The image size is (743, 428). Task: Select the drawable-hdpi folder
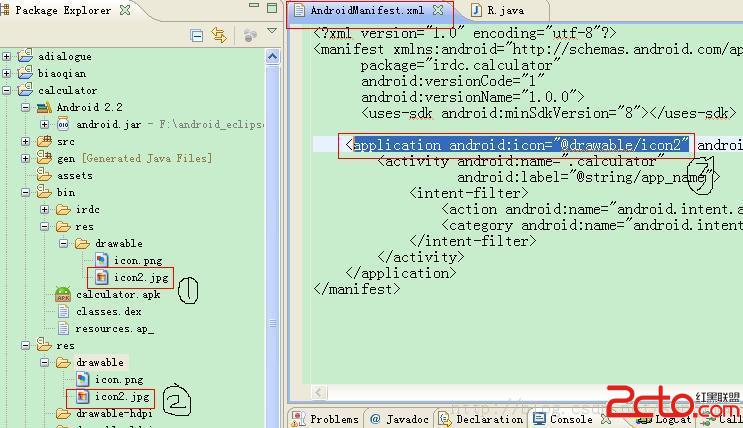click(x=104, y=414)
